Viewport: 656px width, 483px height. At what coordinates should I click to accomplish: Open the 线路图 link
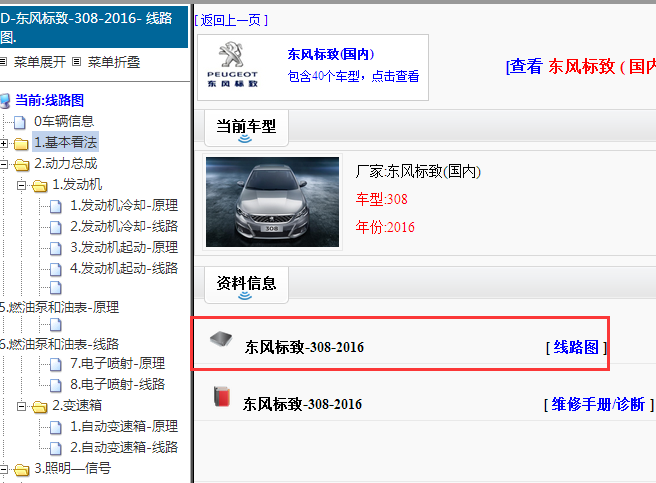point(576,347)
